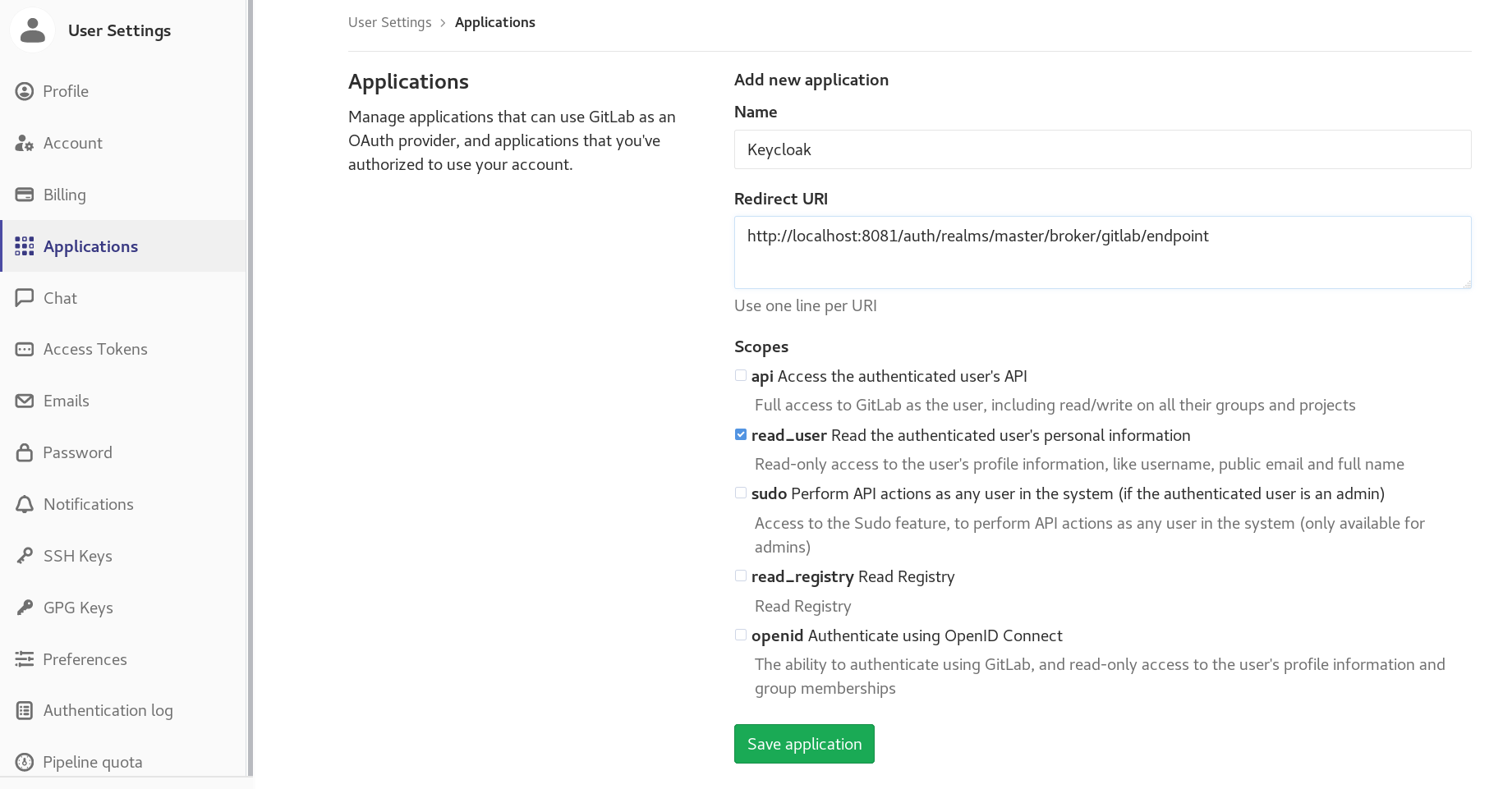
Task: Select the Profile icon in the sidebar
Action: tap(24, 91)
